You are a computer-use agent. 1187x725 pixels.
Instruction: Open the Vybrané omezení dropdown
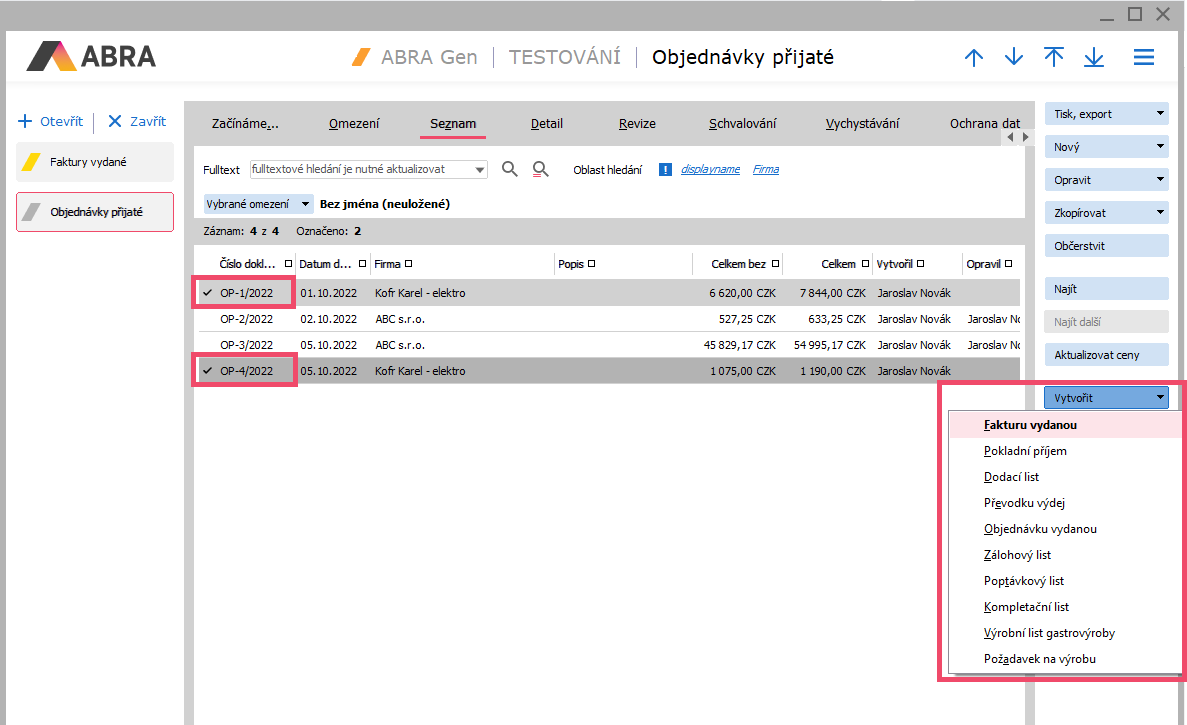[305, 204]
